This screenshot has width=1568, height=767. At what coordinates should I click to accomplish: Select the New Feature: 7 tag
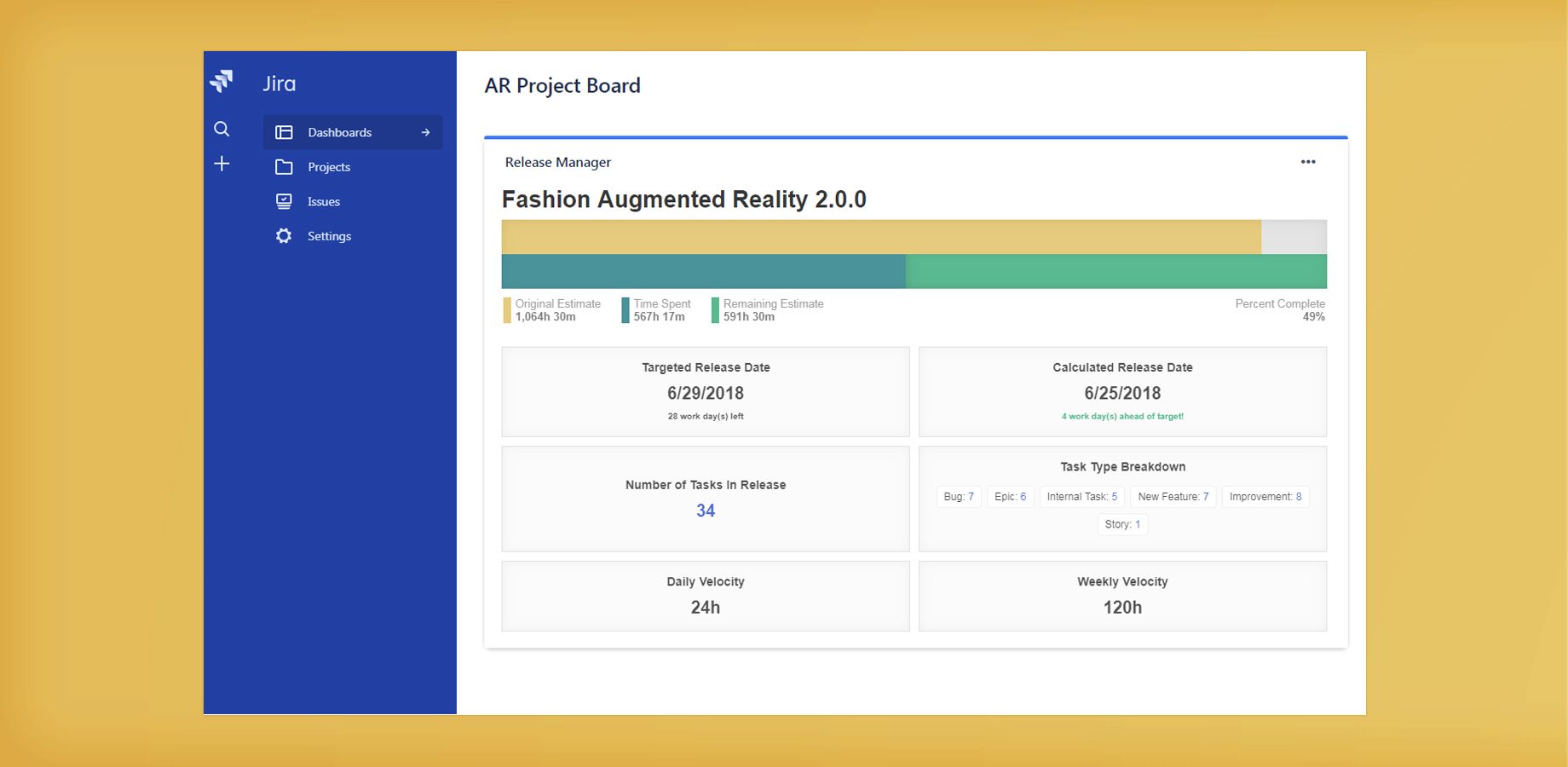coord(1173,497)
